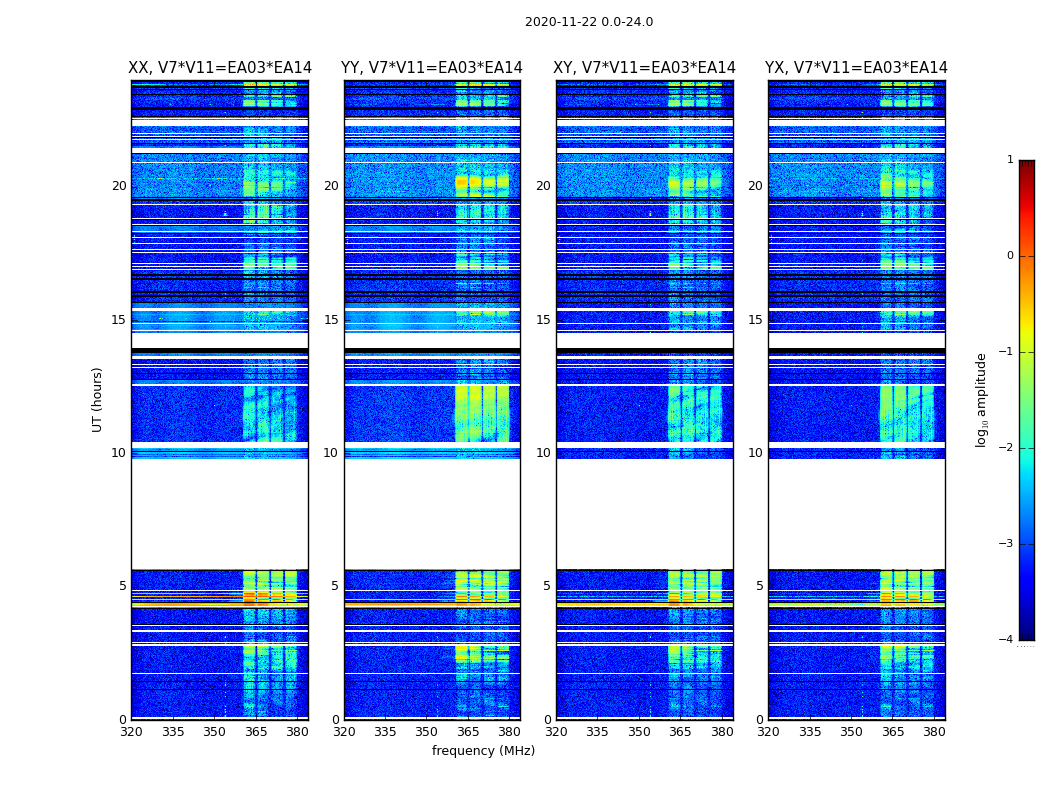Viewport: 1050px width, 800px height.
Task: Click the colorbar tick labeled 0
Action: coord(1010,256)
